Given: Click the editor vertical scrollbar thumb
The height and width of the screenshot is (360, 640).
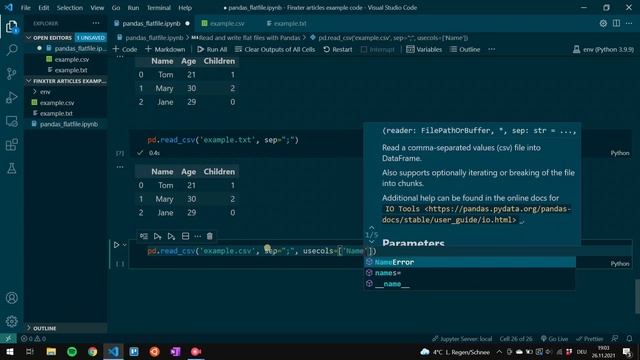Looking at the screenshot, I should (637, 296).
